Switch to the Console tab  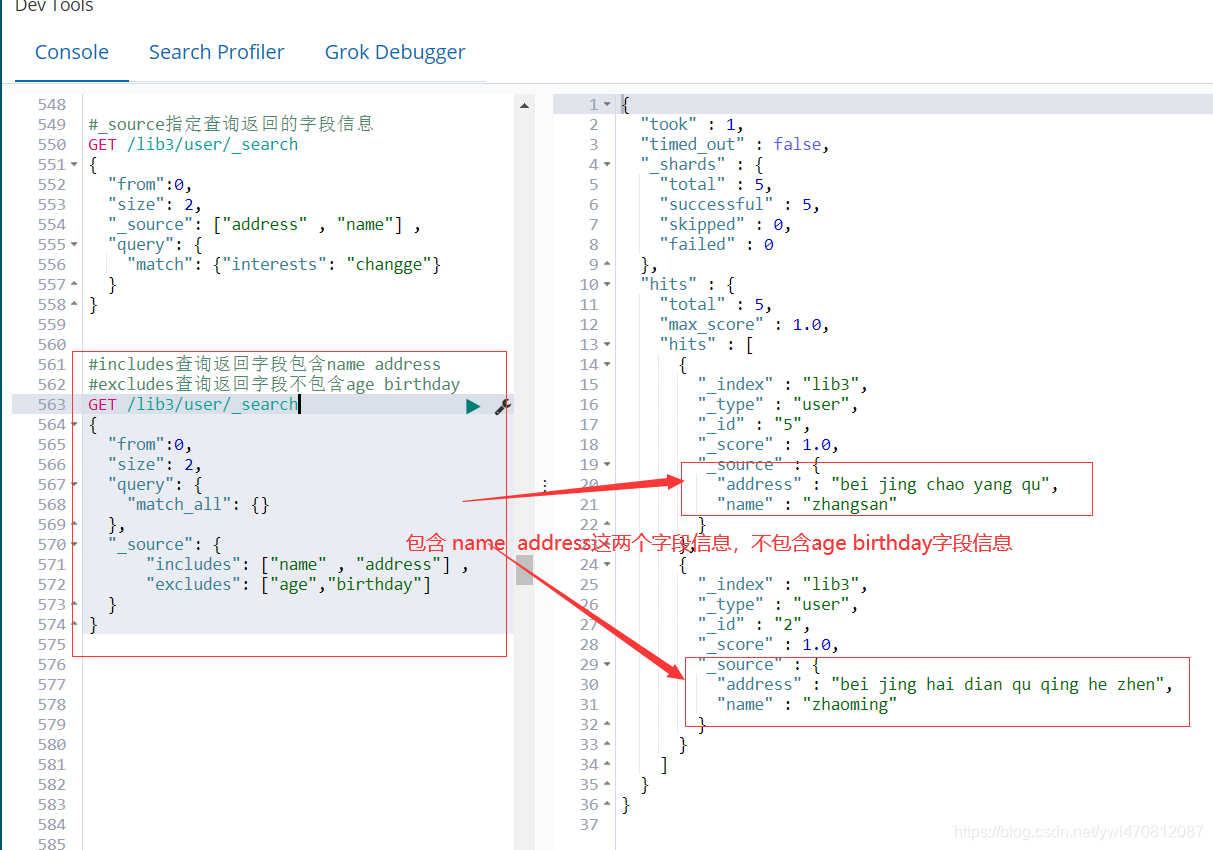[72, 52]
